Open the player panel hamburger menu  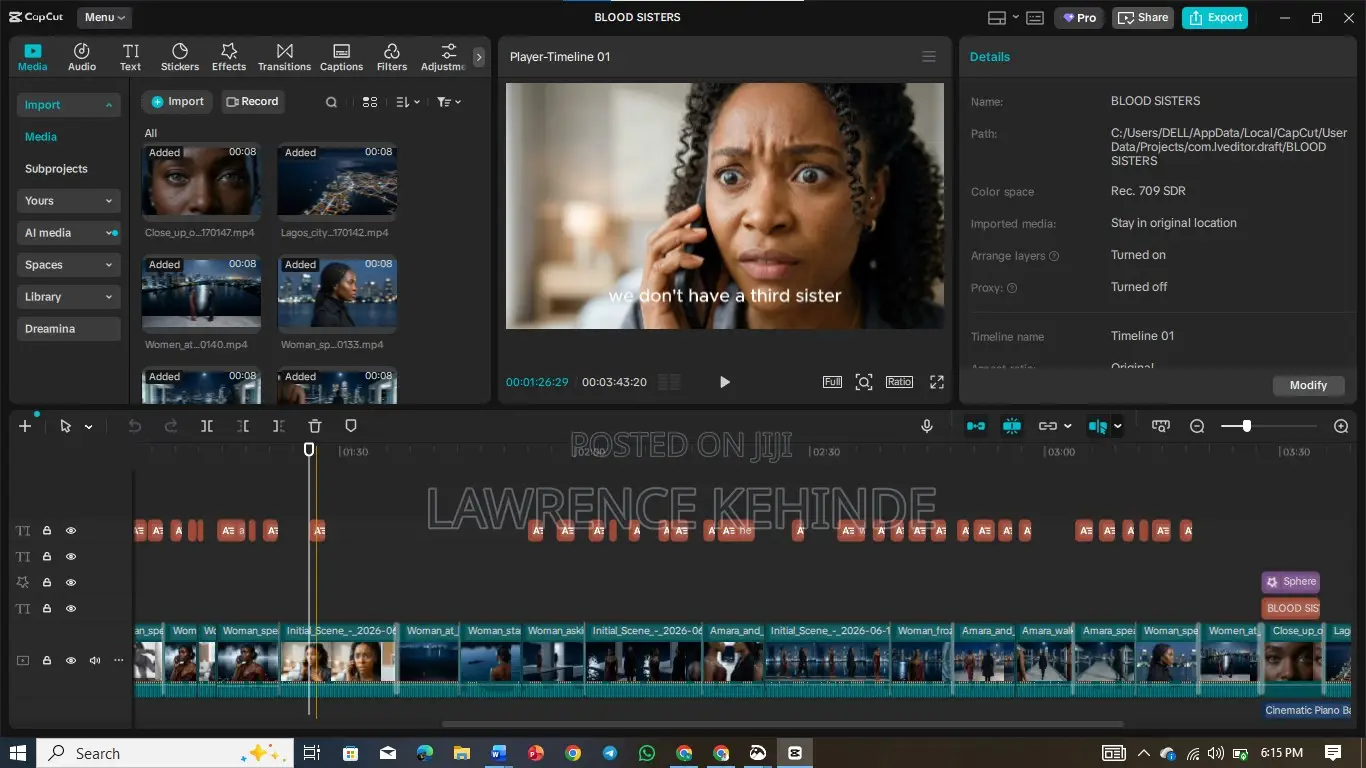[929, 57]
